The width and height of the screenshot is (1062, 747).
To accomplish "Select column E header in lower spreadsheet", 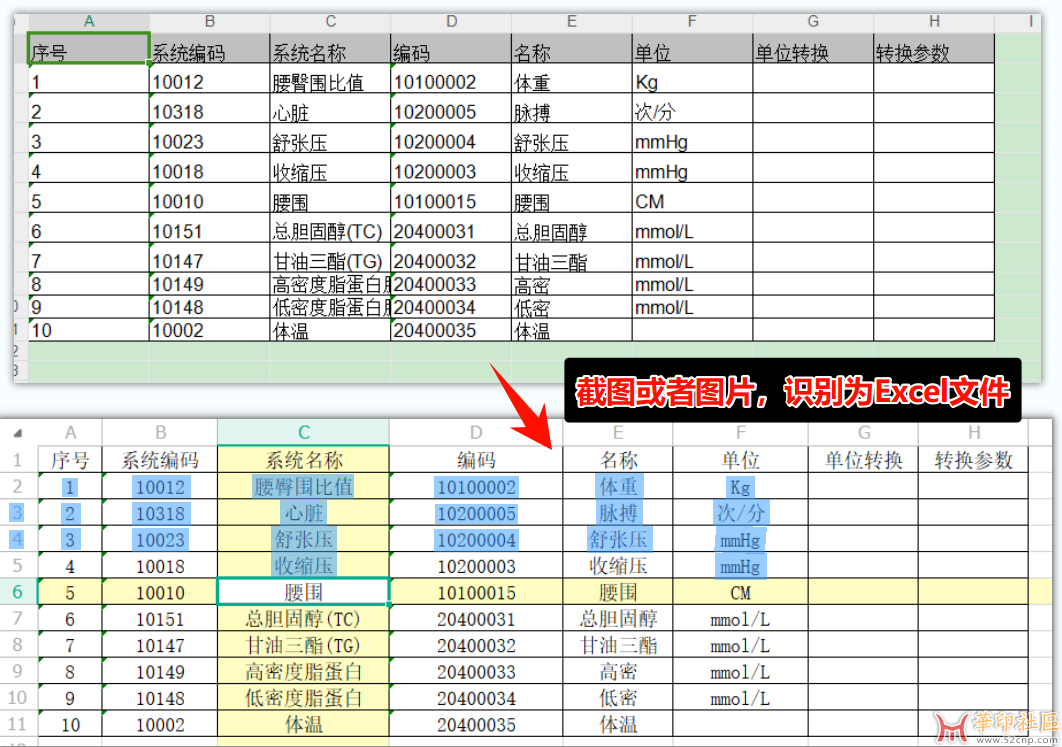I will (618, 433).
